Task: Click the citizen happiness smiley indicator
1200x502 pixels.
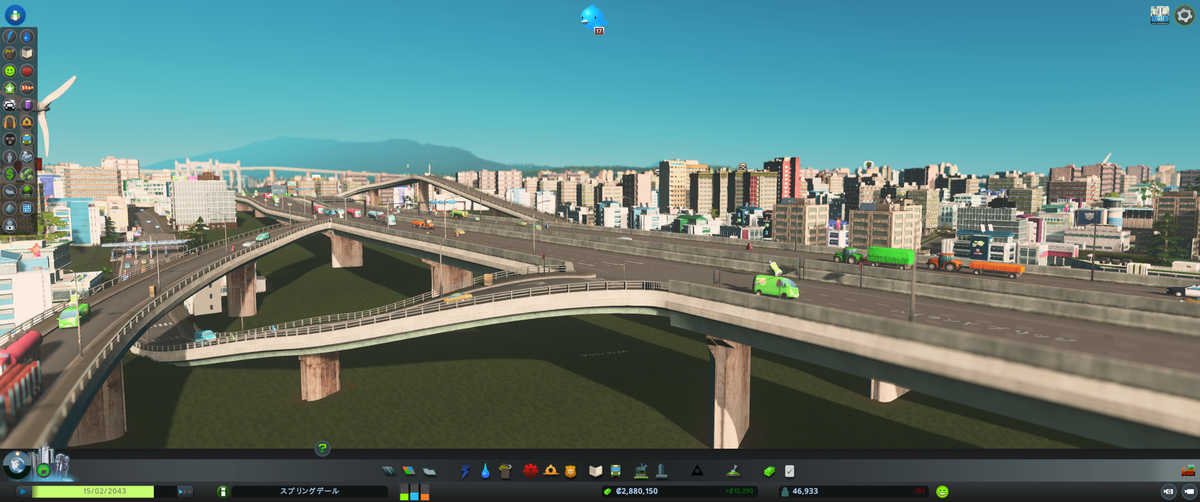Action: point(942,491)
